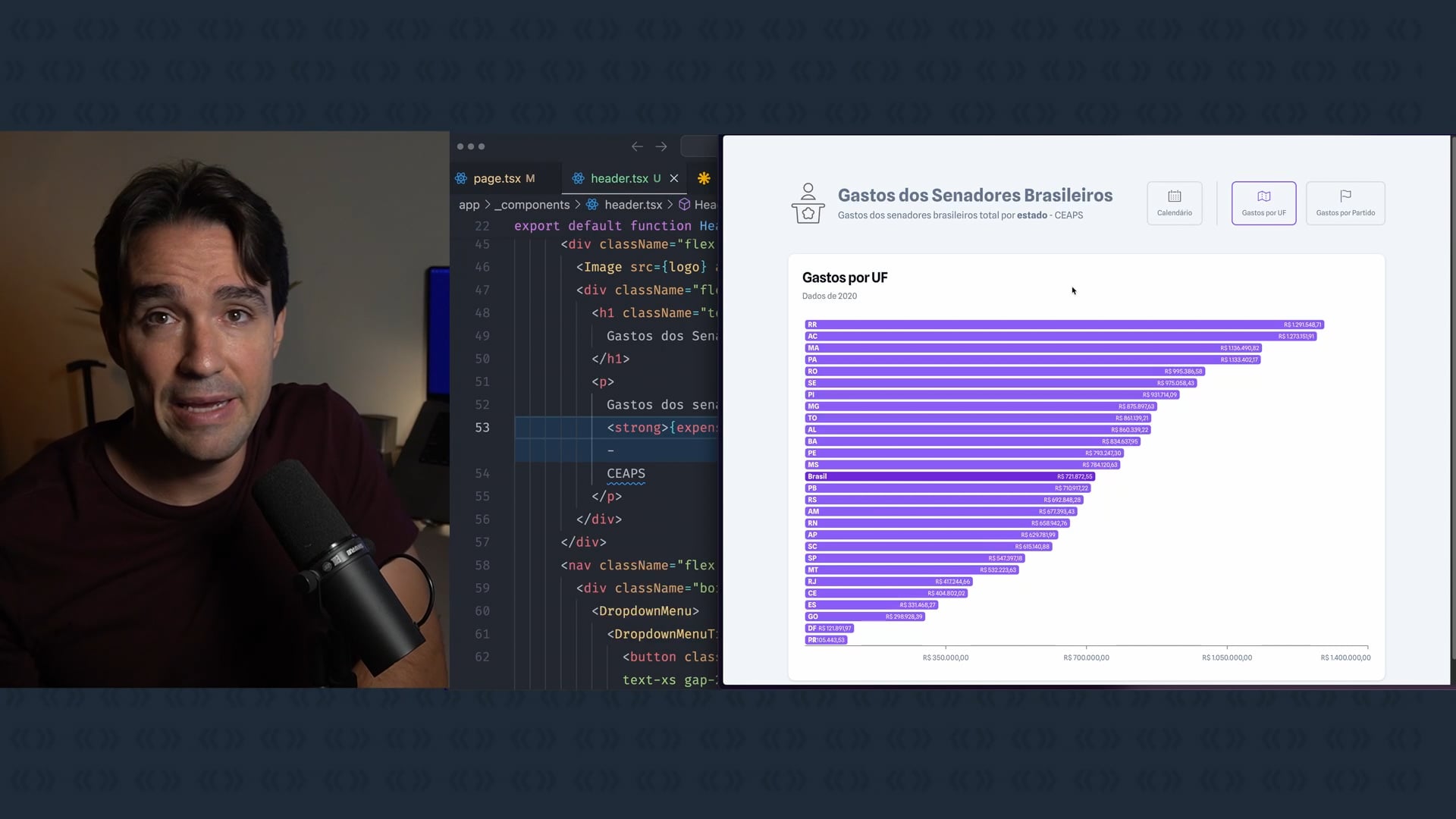The image size is (1456, 819).
Task: Select the header.tsx tab
Action: 619,178
